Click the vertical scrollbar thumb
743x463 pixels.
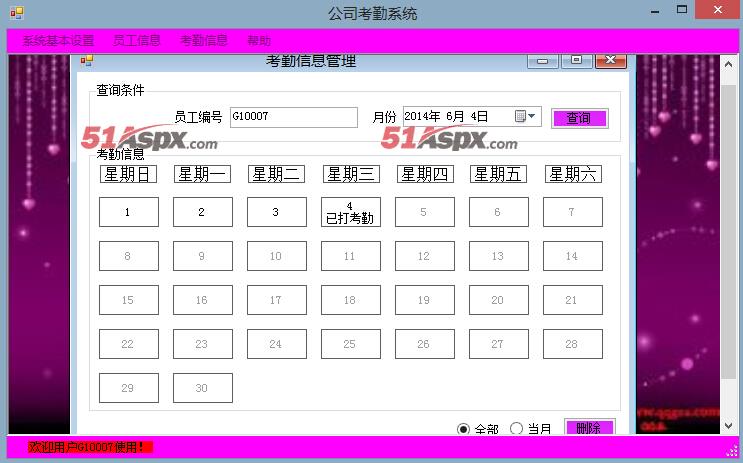[x=728, y=232]
